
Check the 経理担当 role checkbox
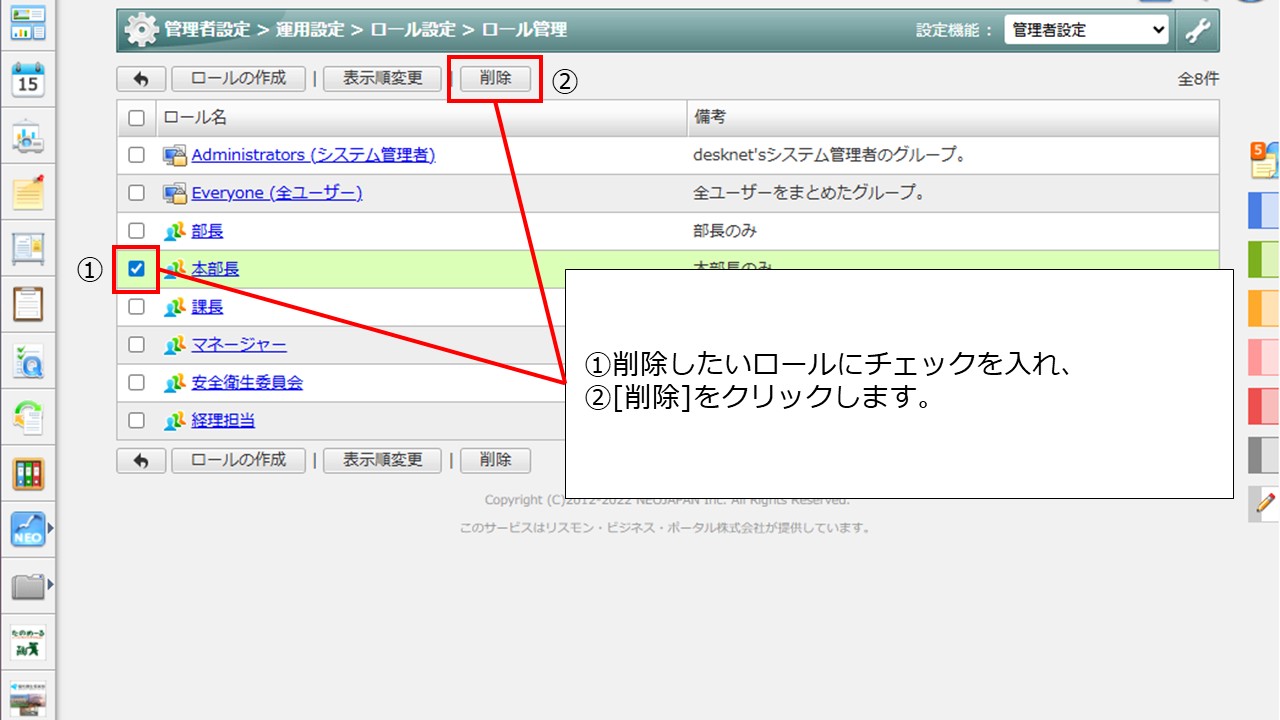[137, 421]
